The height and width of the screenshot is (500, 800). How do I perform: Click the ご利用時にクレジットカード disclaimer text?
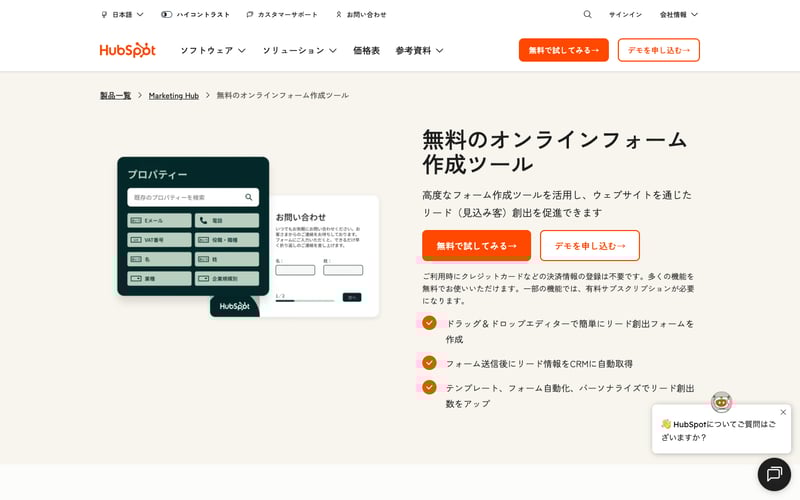point(558,289)
